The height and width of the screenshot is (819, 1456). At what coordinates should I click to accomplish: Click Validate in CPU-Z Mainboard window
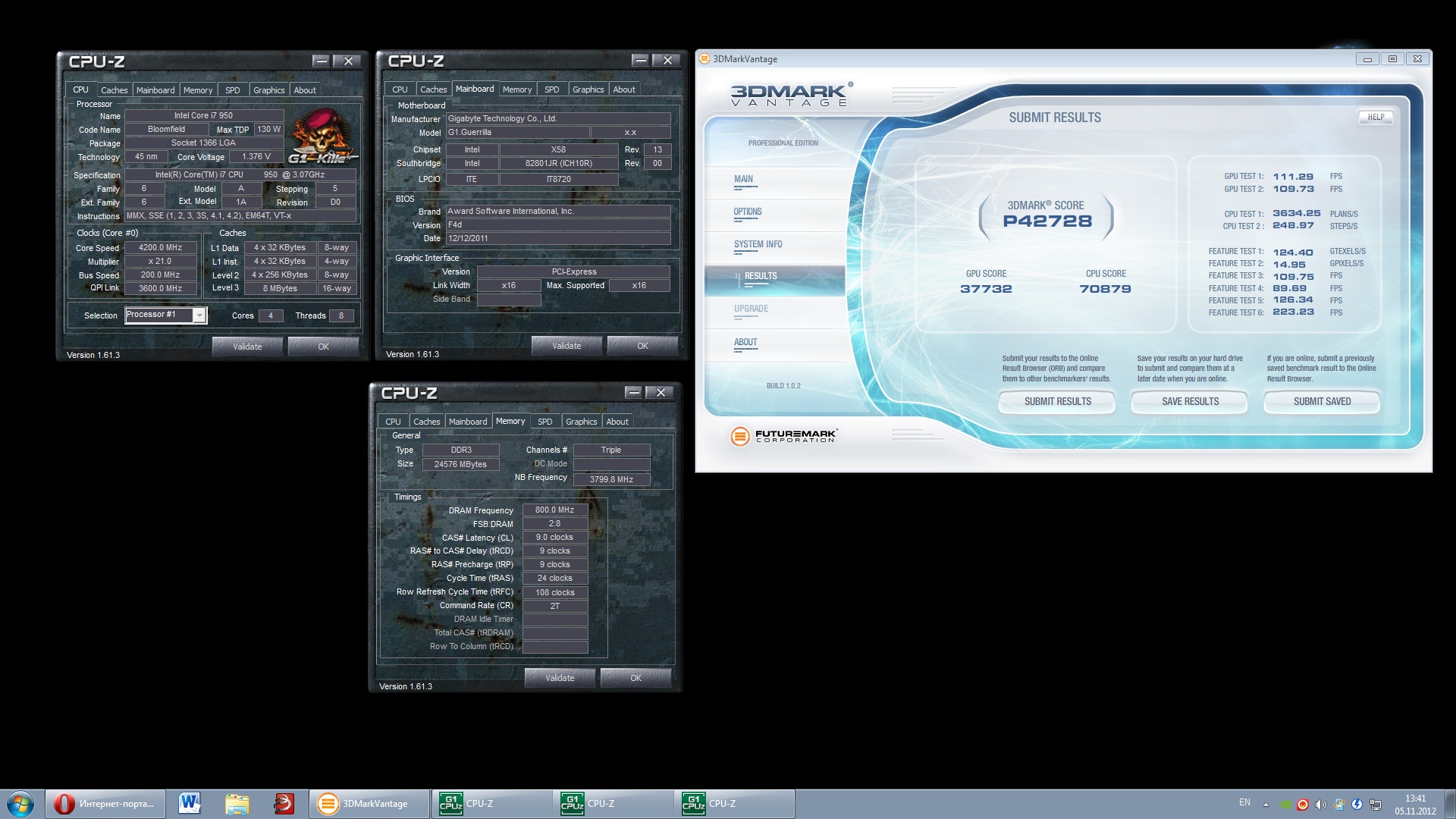click(566, 346)
